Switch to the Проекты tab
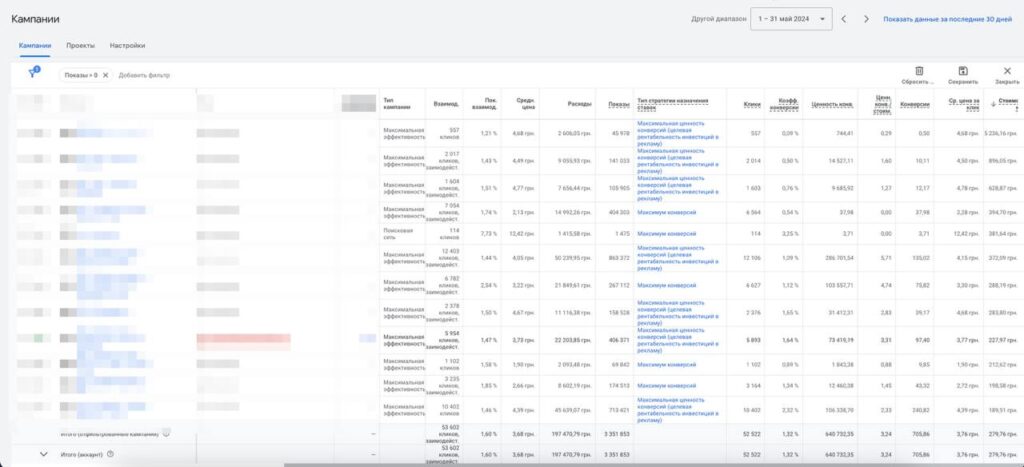 click(80, 45)
